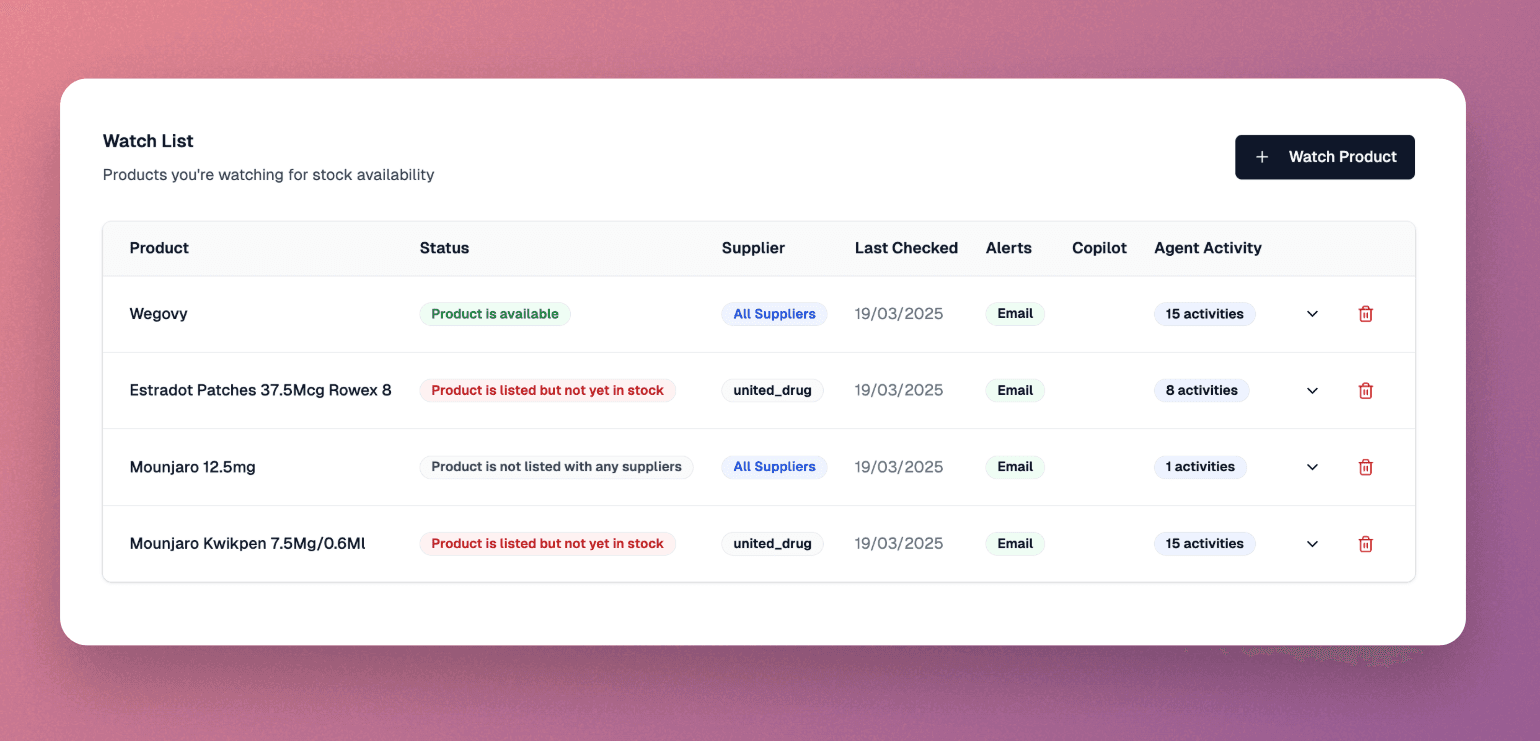Click the Supplier column header
This screenshot has height=741, width=1540.
click(x=753, y=248)
